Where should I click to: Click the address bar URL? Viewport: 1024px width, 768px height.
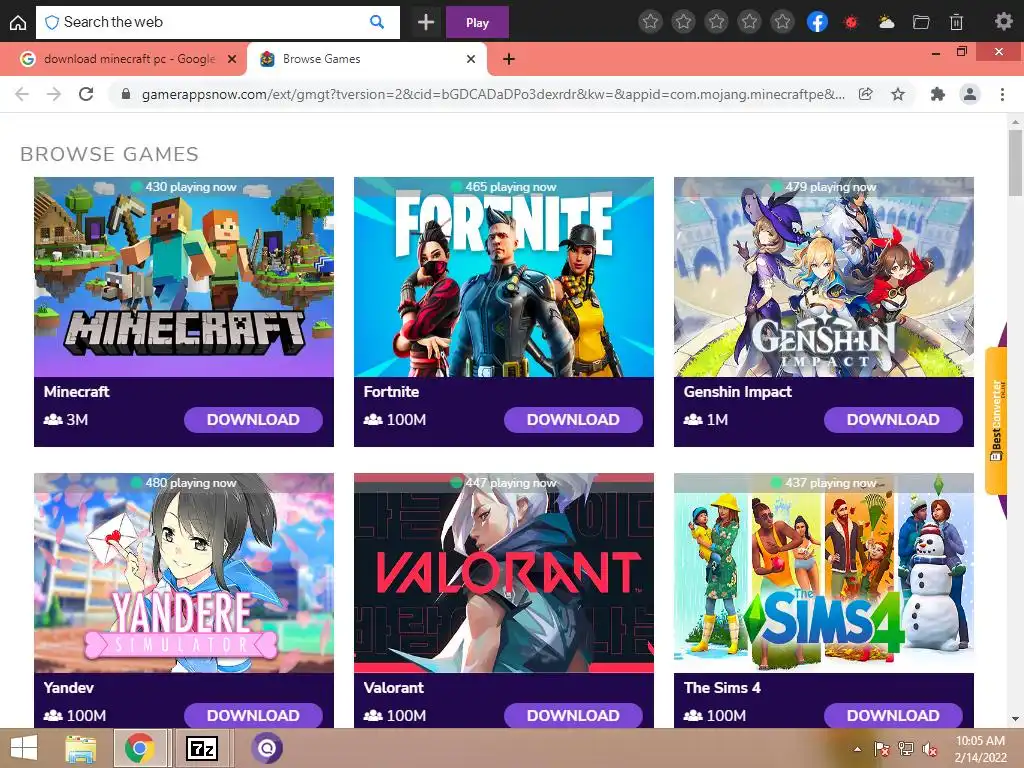coord(493,94)
